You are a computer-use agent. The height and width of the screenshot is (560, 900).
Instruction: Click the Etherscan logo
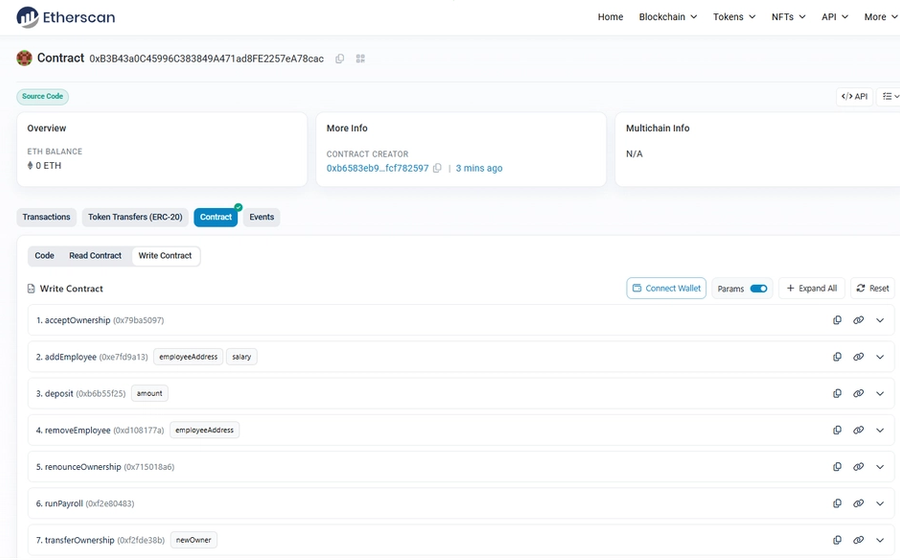(x=65, y=17)
